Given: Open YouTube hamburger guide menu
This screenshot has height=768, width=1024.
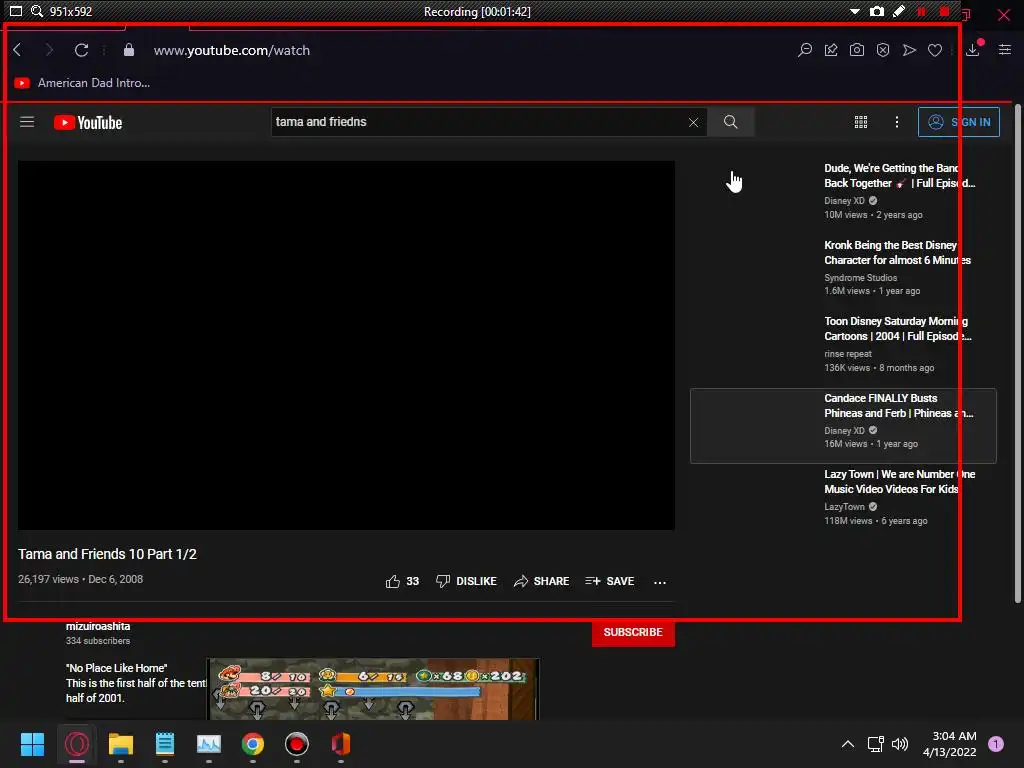Looking at the screenshot, I should 27,122.
